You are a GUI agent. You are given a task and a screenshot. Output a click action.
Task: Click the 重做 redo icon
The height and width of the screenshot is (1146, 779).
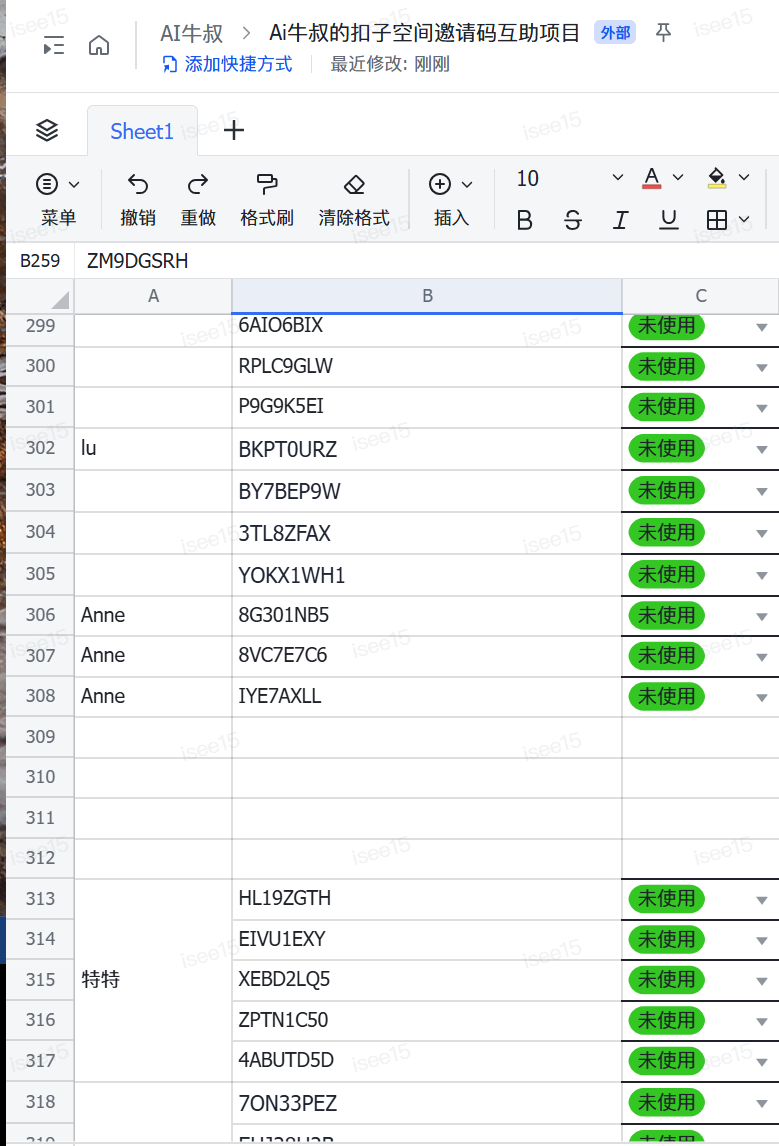pos(198,184)
